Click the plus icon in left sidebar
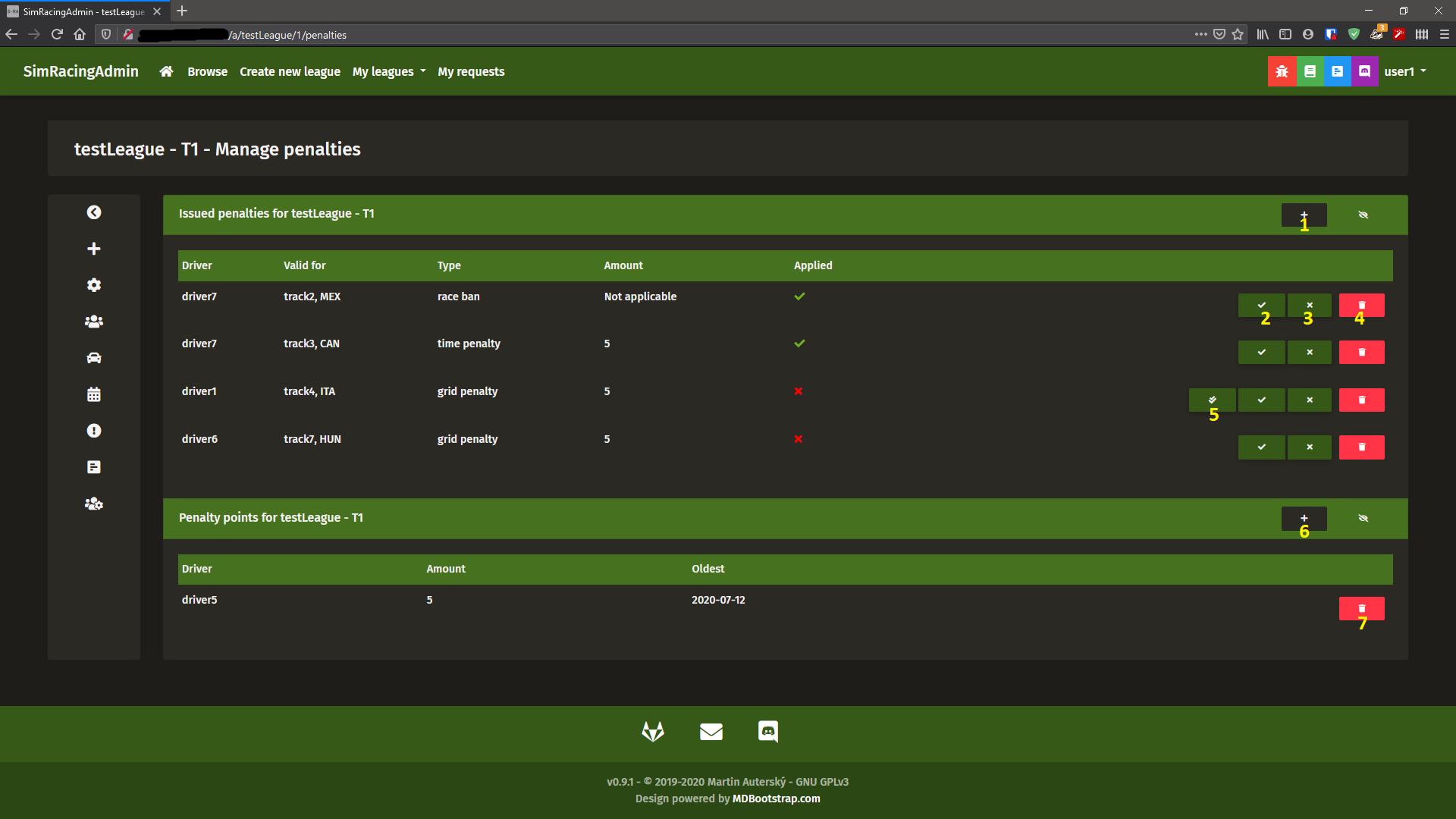1456x819 pixels. coord(93,248)
